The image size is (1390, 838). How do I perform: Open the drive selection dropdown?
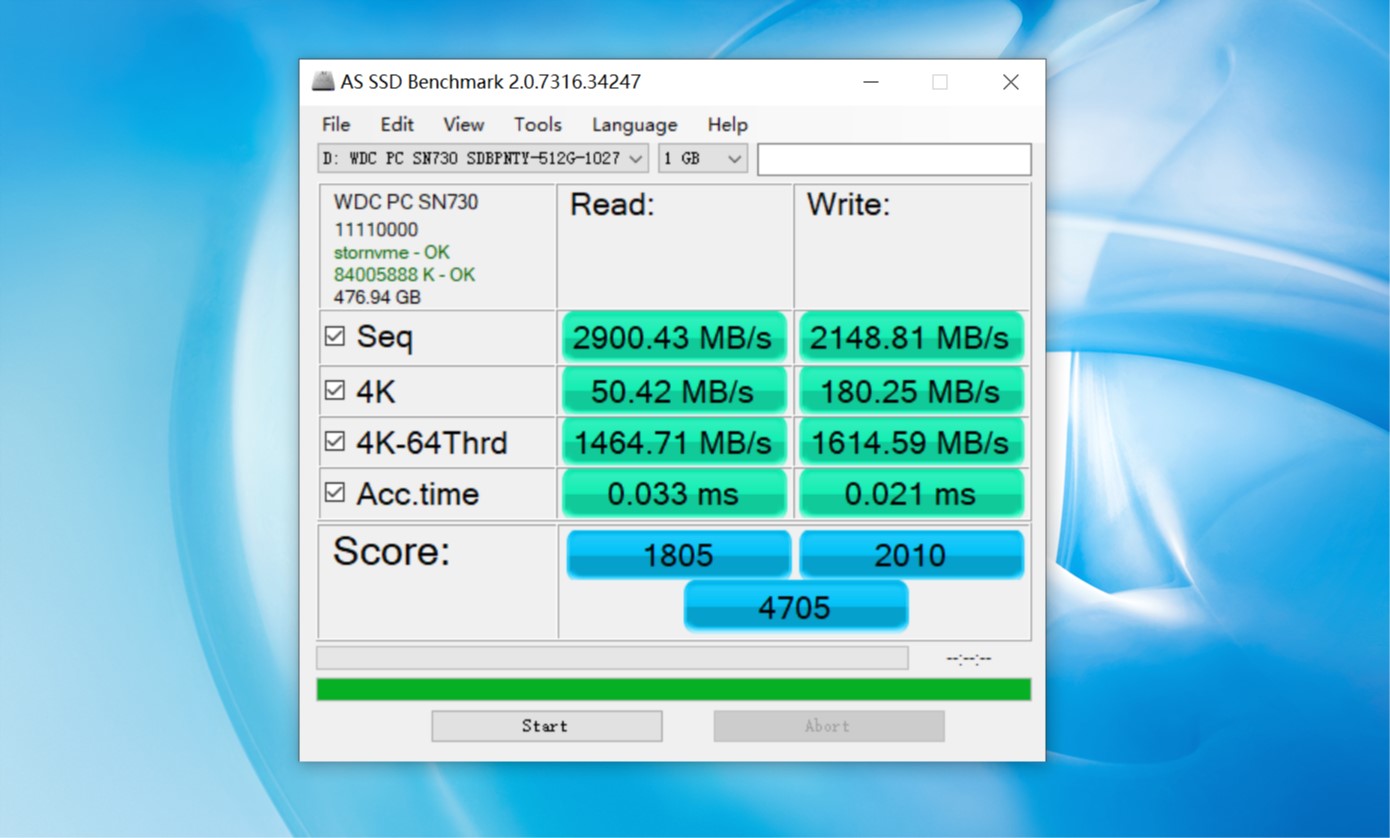tap(483, 159)
